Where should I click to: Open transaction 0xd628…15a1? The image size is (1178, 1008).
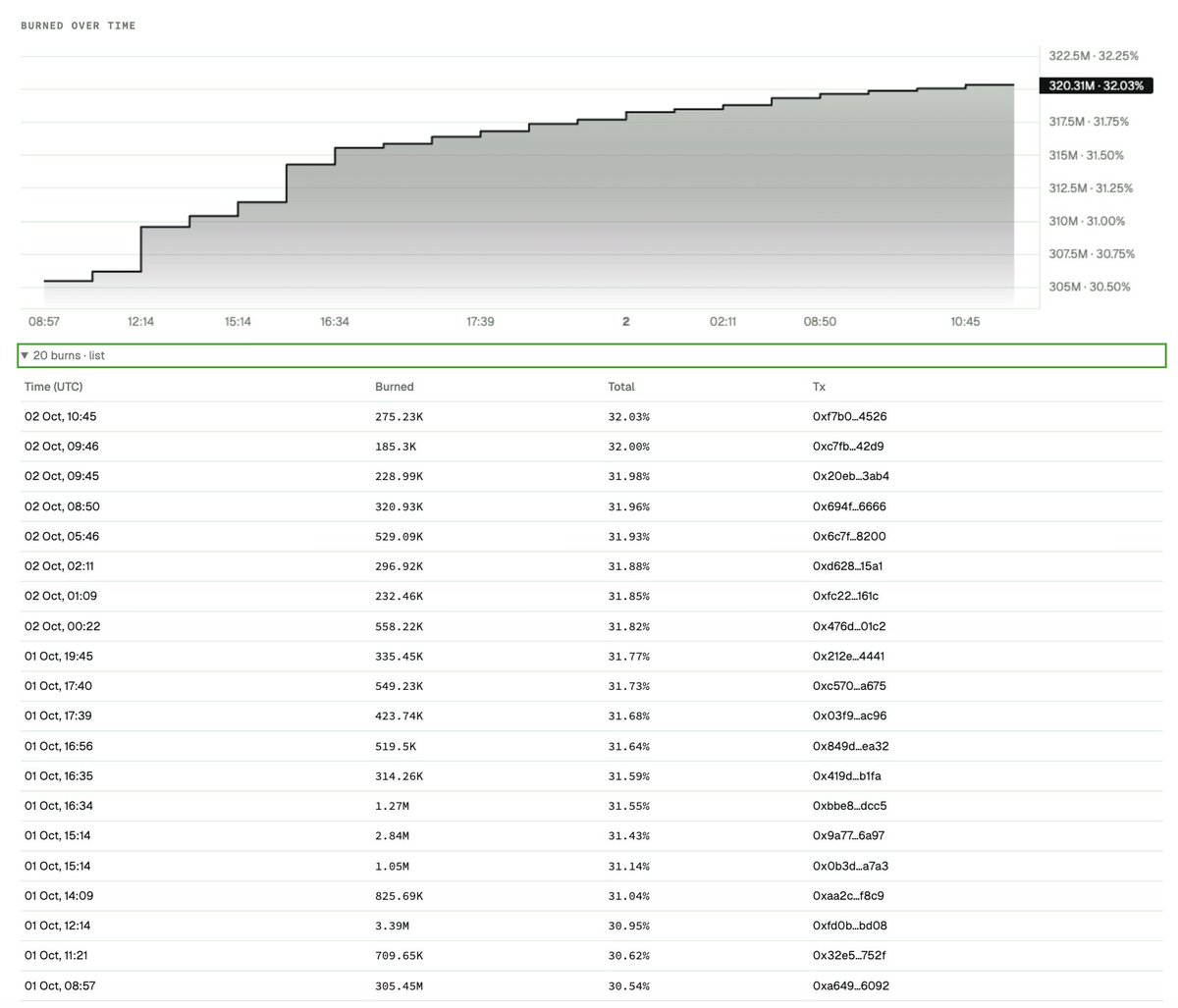[847, 566]
